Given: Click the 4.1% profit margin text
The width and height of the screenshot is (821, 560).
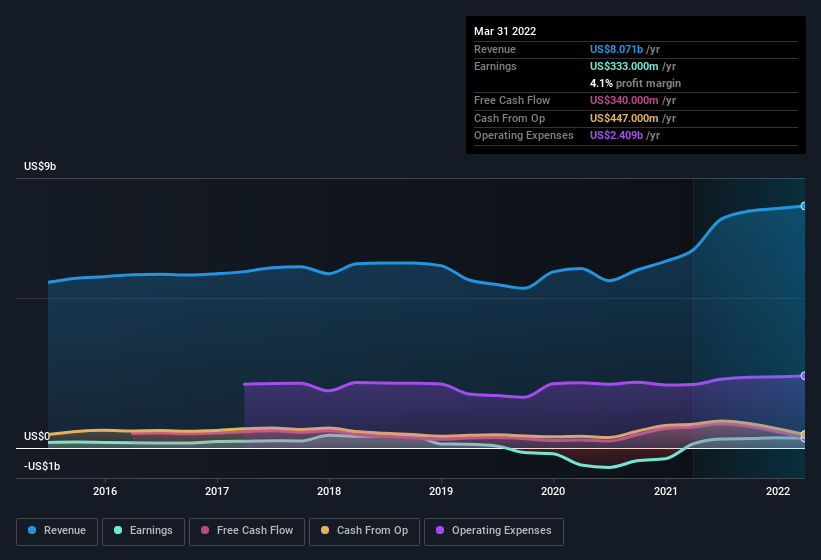Looking at the screenshot, I should pos(635,83).
